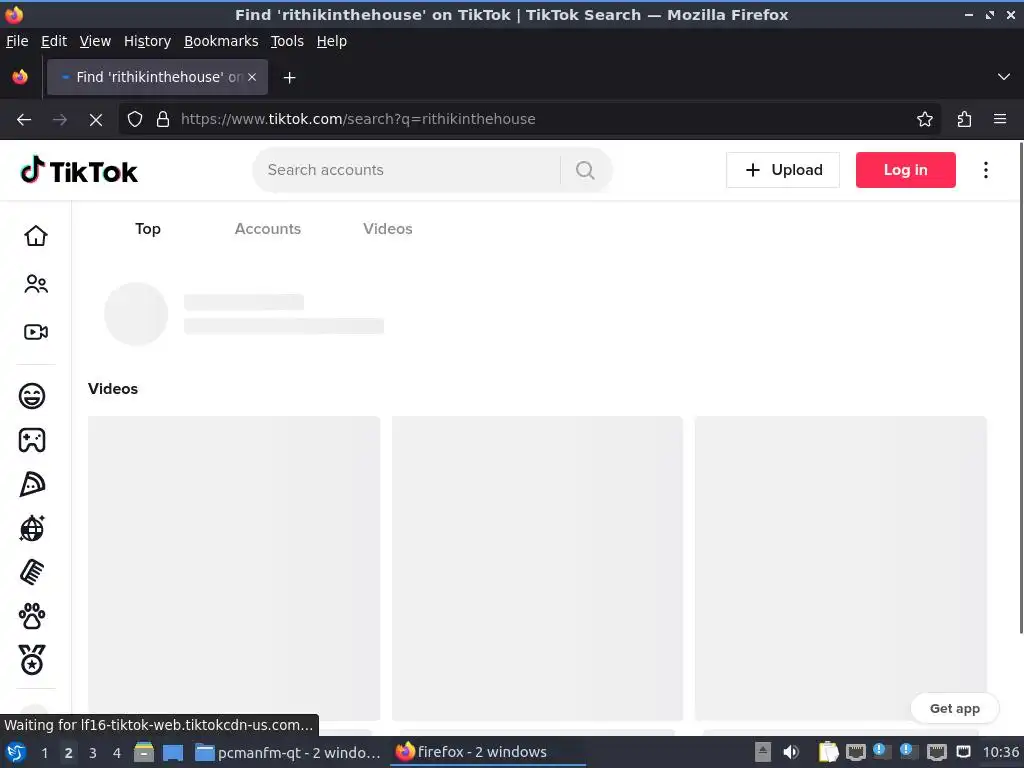Open the Tools menu
Screen dimensions: 1024x768
(x=287, y=41)
